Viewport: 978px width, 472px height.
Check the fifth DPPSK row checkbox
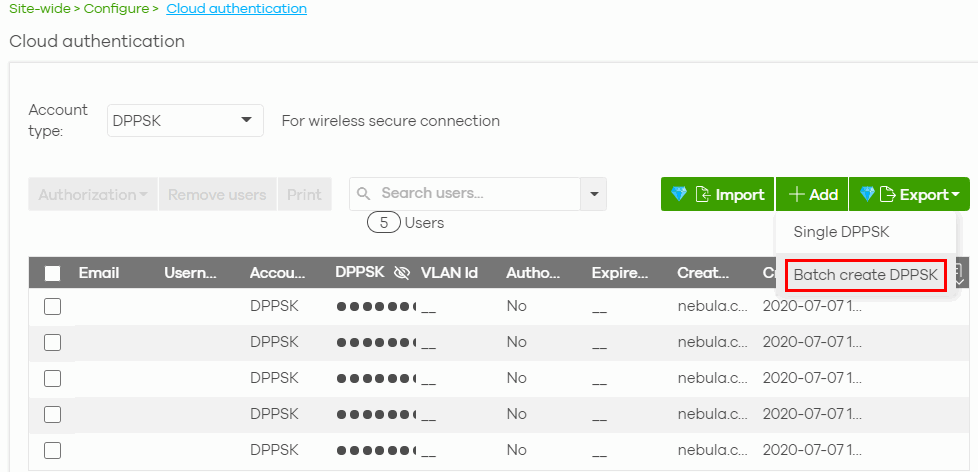[x=52, y=450]
